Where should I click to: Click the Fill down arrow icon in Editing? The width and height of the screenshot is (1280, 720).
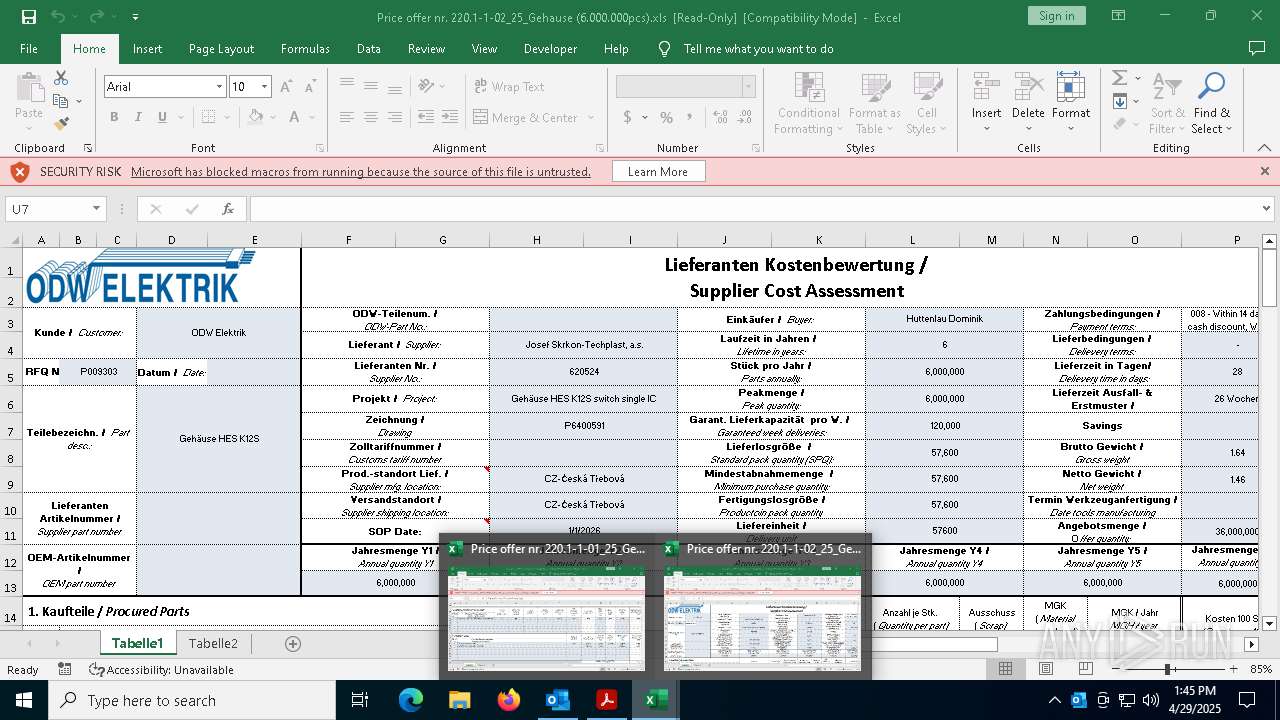1120,101
